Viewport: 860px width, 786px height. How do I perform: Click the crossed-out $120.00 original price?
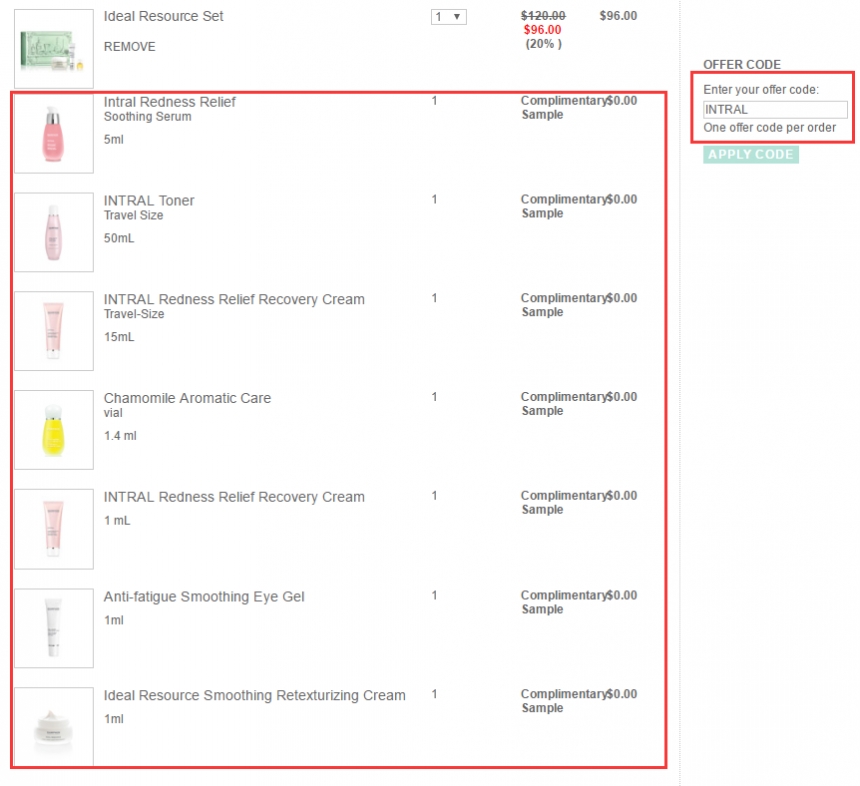pyautogui.click(x=543, y=16)
